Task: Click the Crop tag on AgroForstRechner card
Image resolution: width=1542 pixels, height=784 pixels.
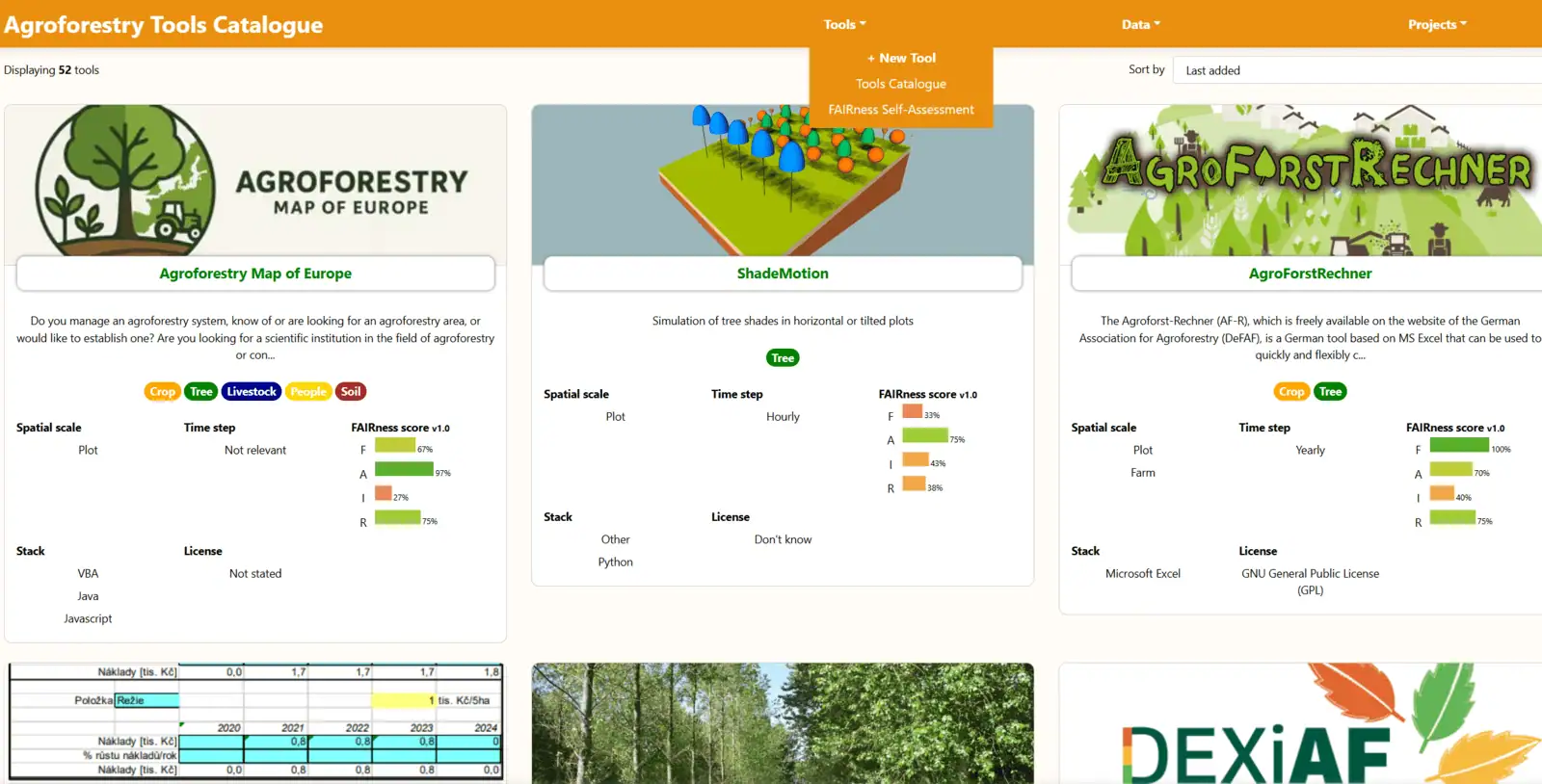Action: pyautogui.click(x=1291, y=391)
